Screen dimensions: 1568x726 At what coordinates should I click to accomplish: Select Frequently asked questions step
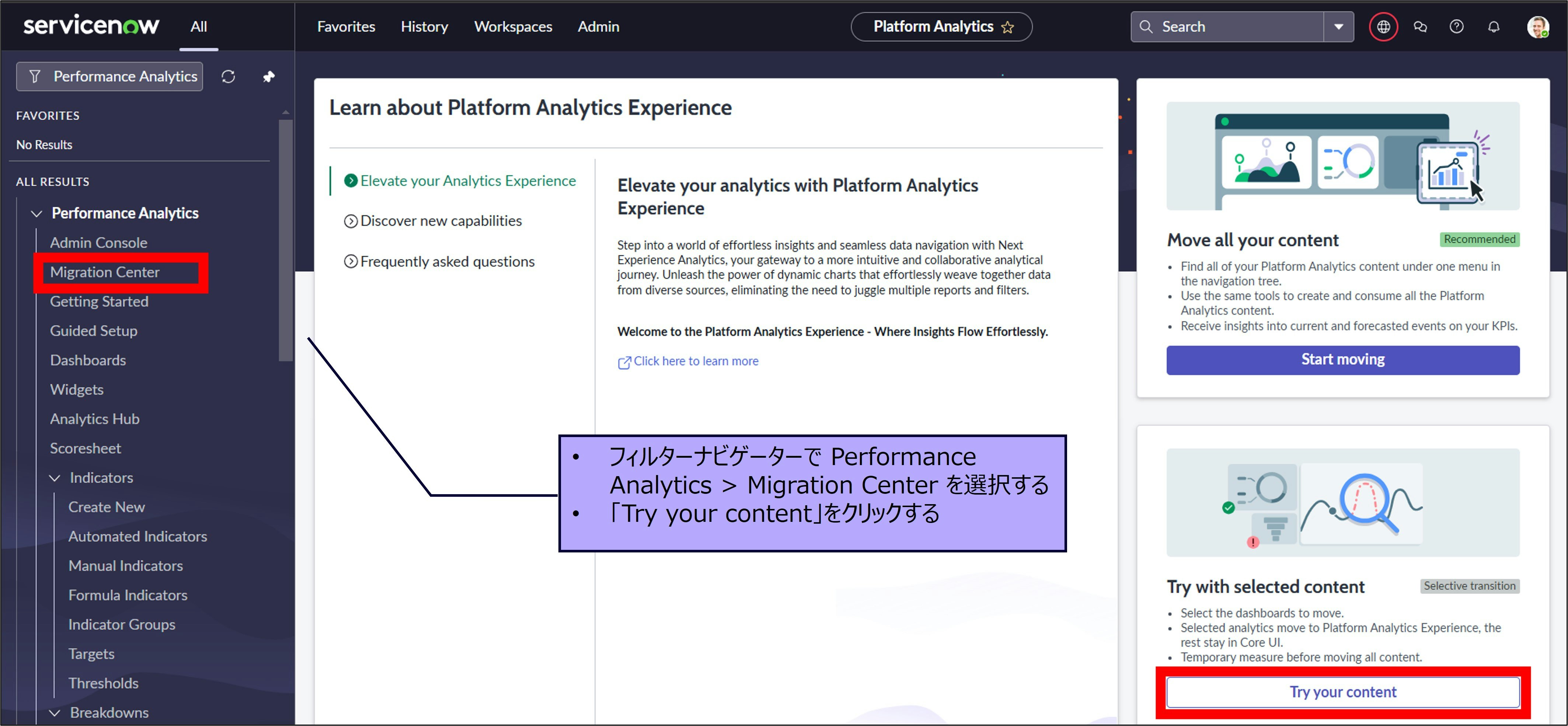pos(447,262)
